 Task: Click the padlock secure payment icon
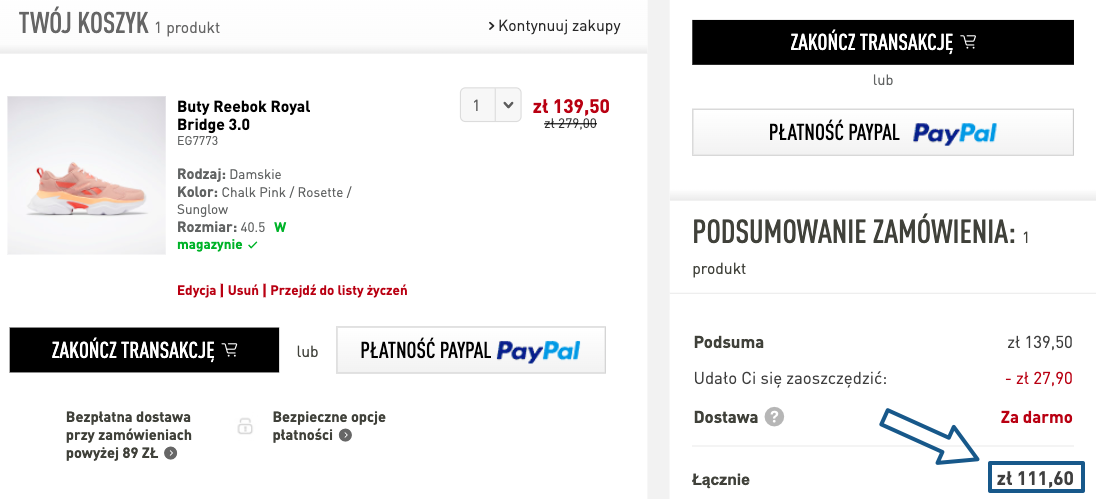(x=245, y=426)
